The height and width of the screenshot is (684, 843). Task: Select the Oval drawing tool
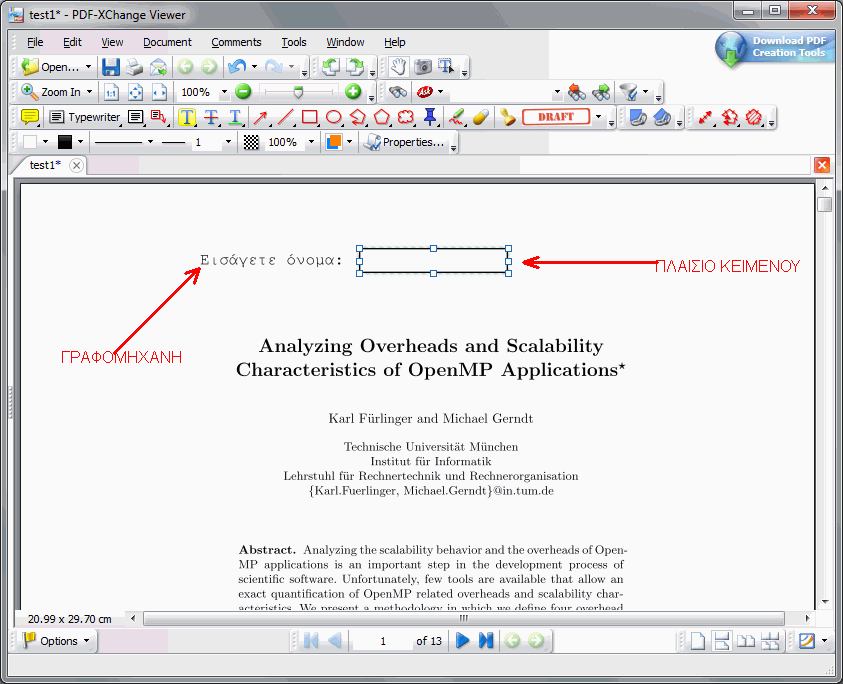click(334, 117)
